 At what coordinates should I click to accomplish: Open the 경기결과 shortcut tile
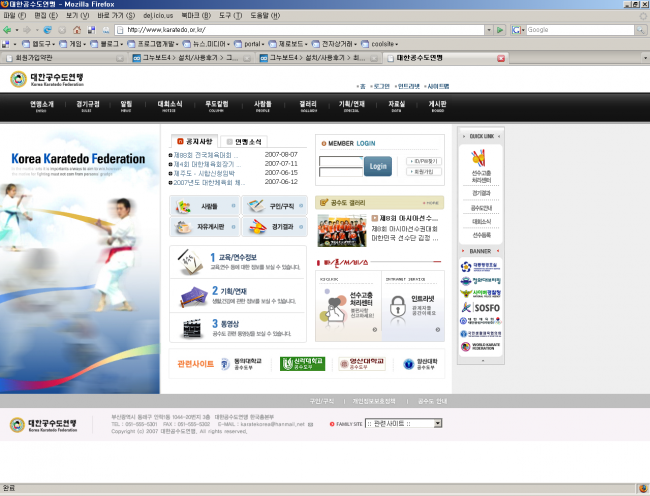[x=274, y=227]
